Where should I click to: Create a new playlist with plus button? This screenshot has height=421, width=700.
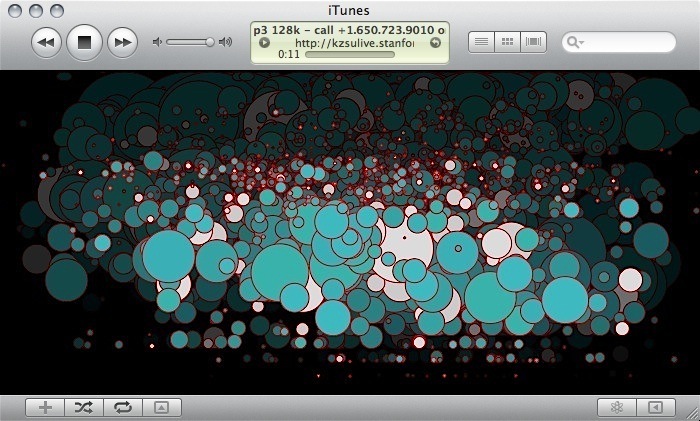(x=45, y=407)
